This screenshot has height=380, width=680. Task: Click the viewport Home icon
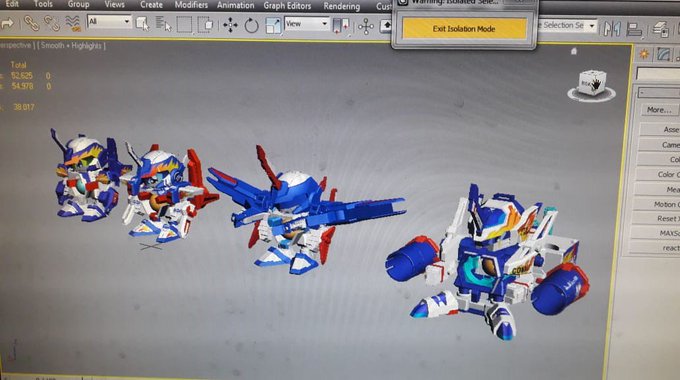coord(574,51)
